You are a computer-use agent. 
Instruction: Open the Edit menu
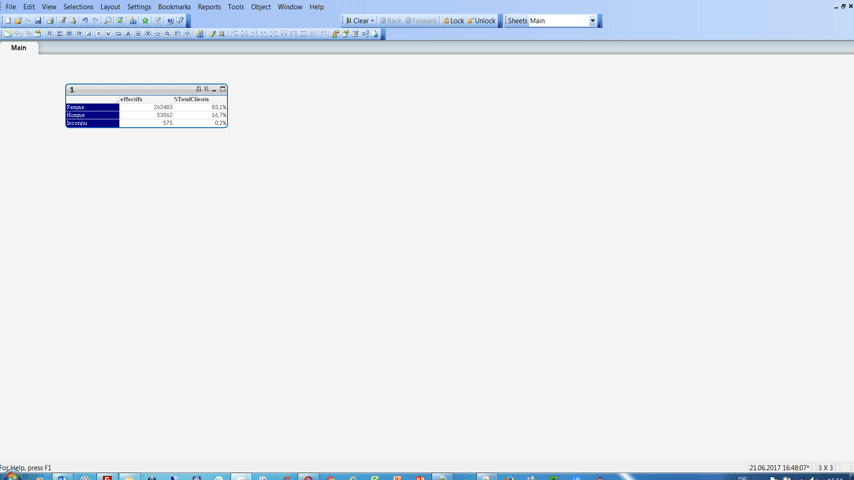tap(29, 7)
